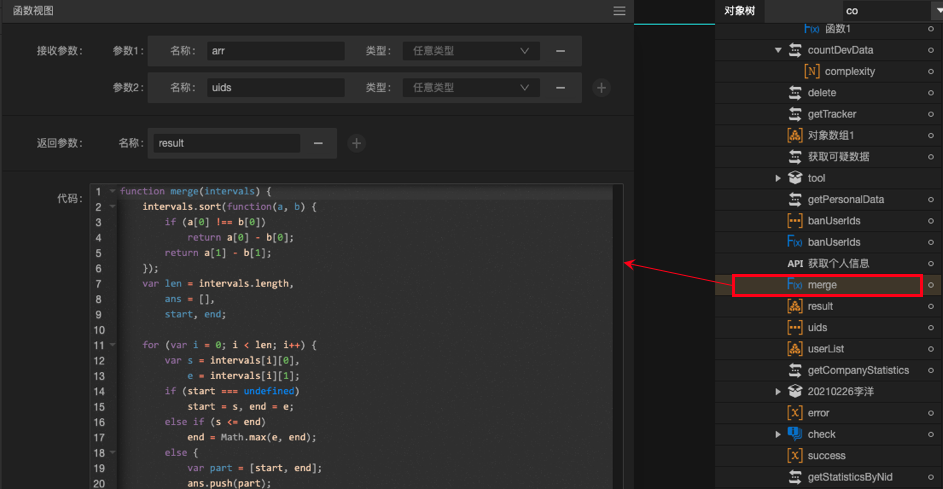943x489 pixels.
Task: Select getCompanyStatistics in the object tree
Action: coord(858,370)
